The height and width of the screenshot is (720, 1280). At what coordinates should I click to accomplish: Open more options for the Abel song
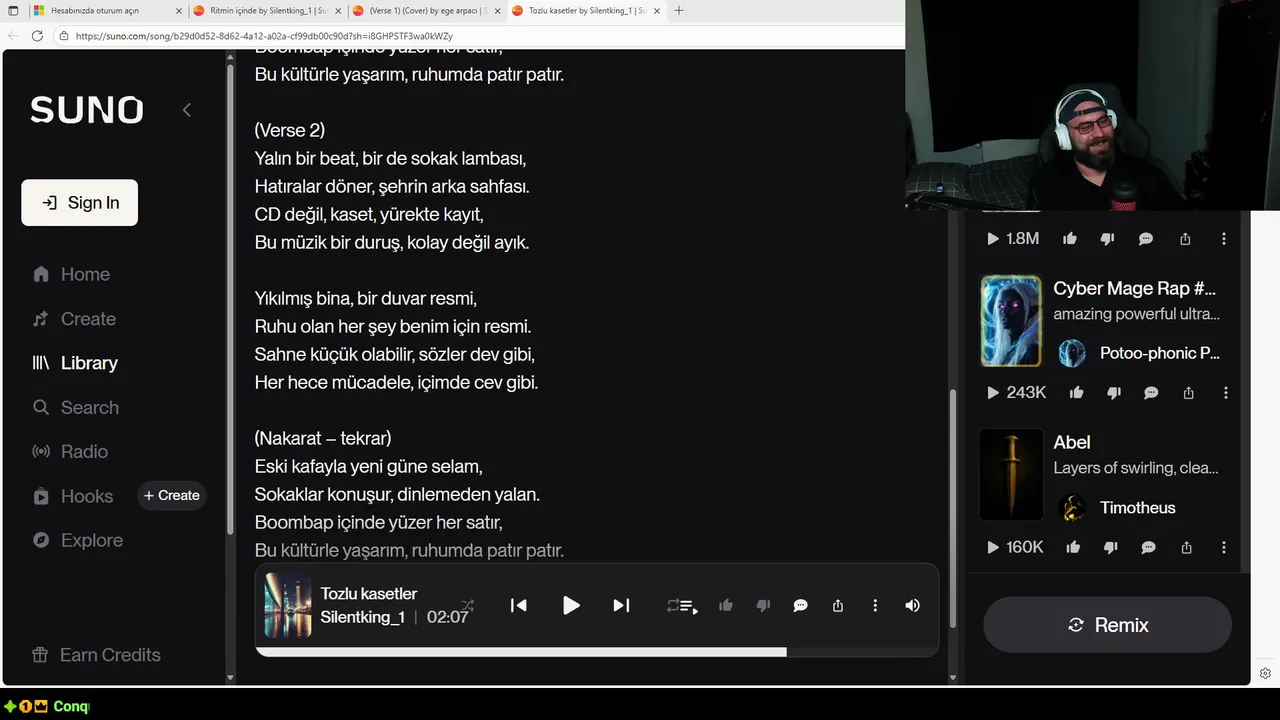pyautogui.click(x=1224, y=547)
